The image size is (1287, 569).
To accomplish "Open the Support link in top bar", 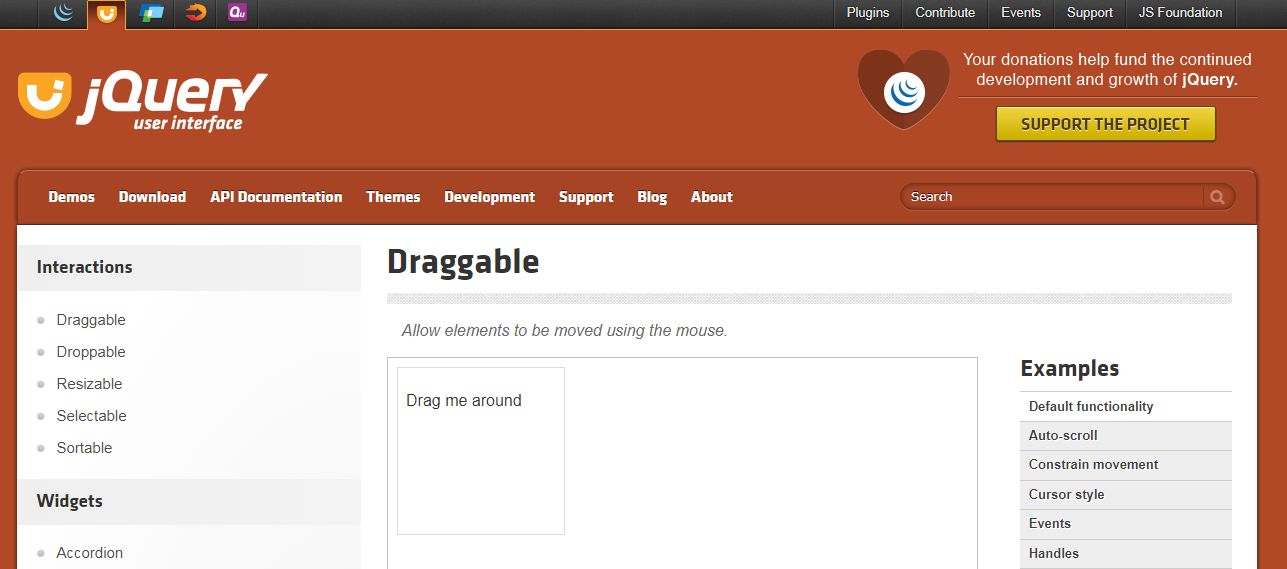I will 1090,13.
